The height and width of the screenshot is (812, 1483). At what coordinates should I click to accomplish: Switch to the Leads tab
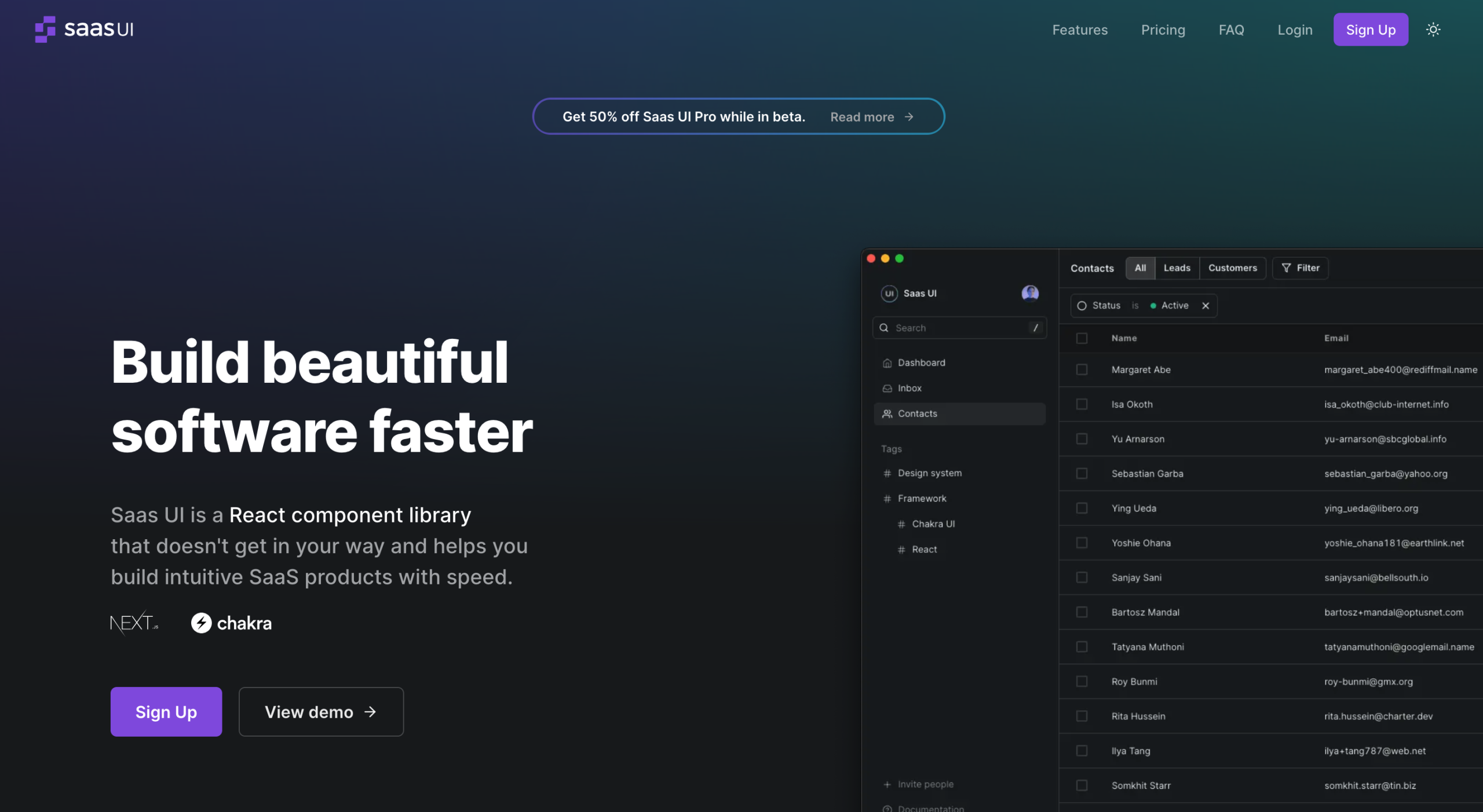point(1177,268)
